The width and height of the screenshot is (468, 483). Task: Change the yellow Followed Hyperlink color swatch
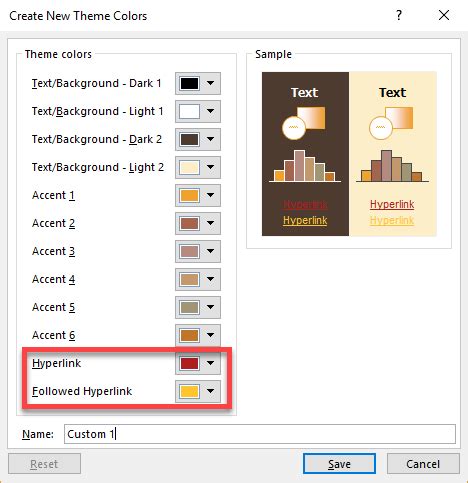(198, 391)
